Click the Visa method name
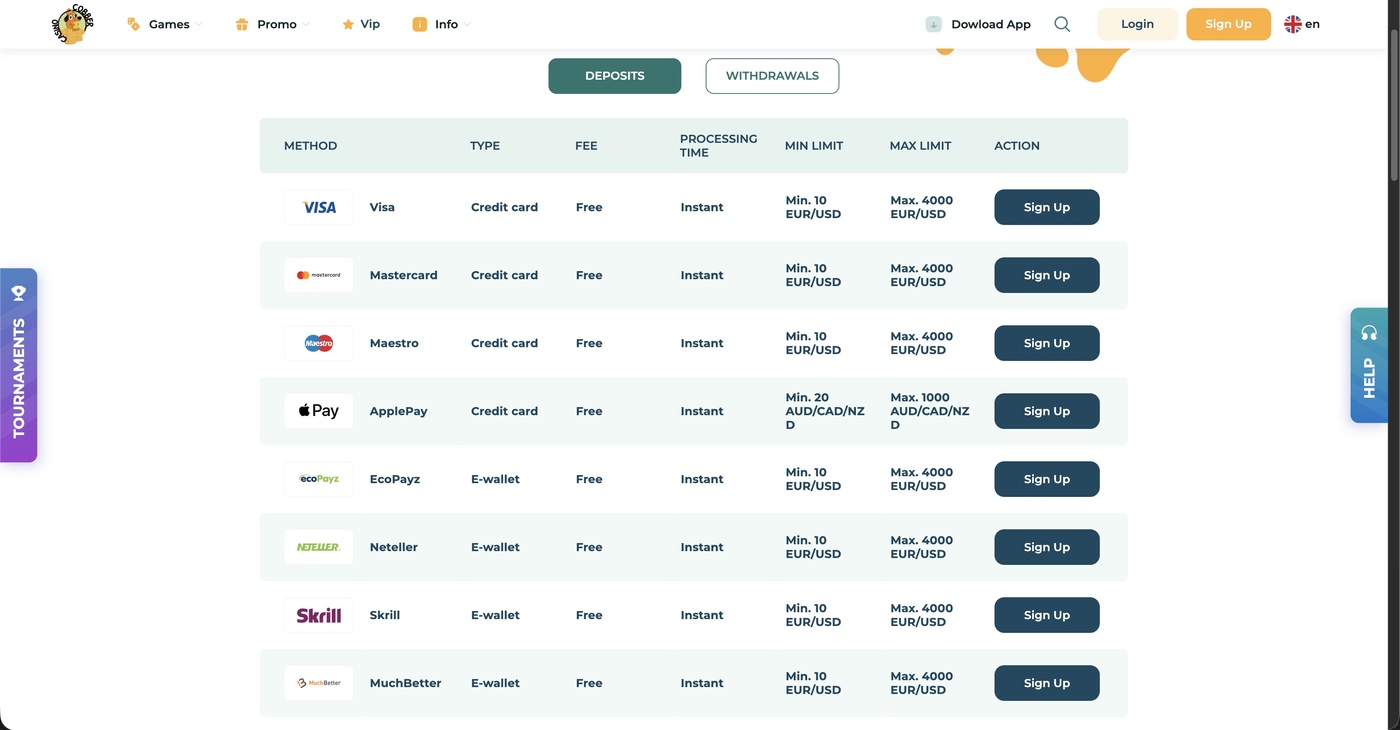Image resolution: width=1400 pixels, height=730 pixels. click(x=382, y=207)
